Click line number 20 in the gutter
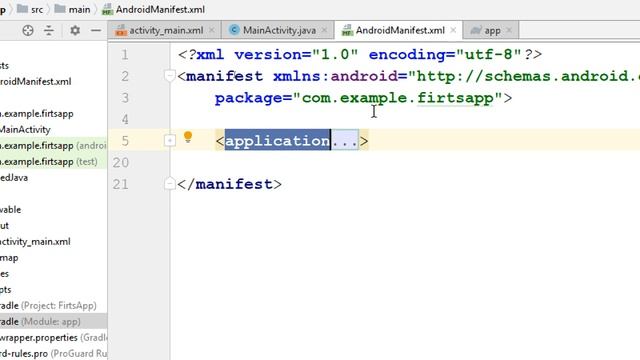 pos(121,162)
